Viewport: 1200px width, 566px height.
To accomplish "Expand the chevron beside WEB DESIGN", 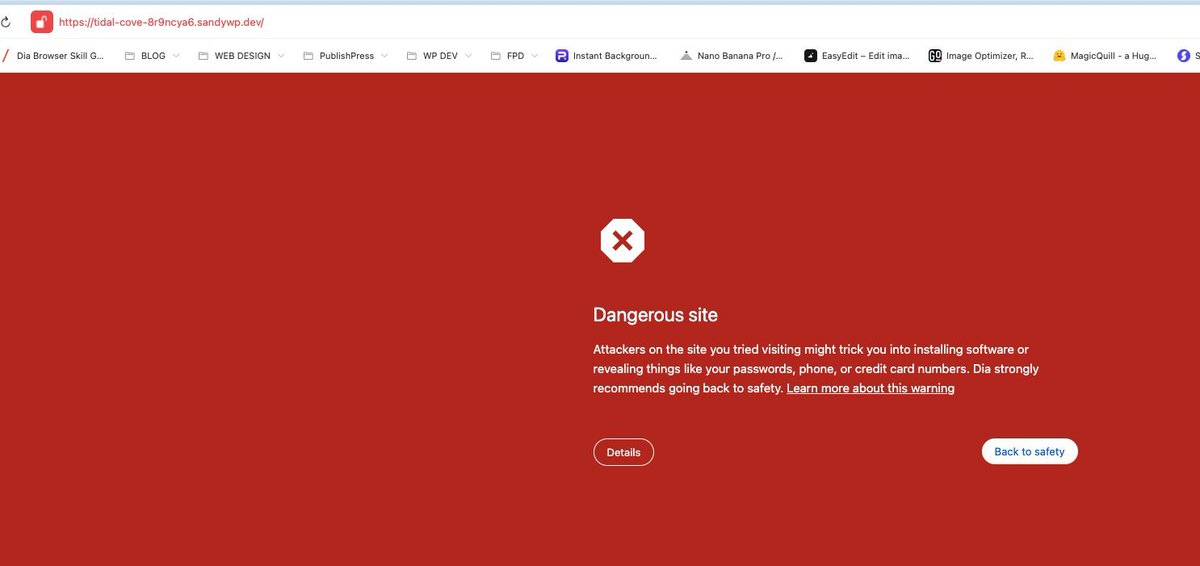I will coord(281,56).
